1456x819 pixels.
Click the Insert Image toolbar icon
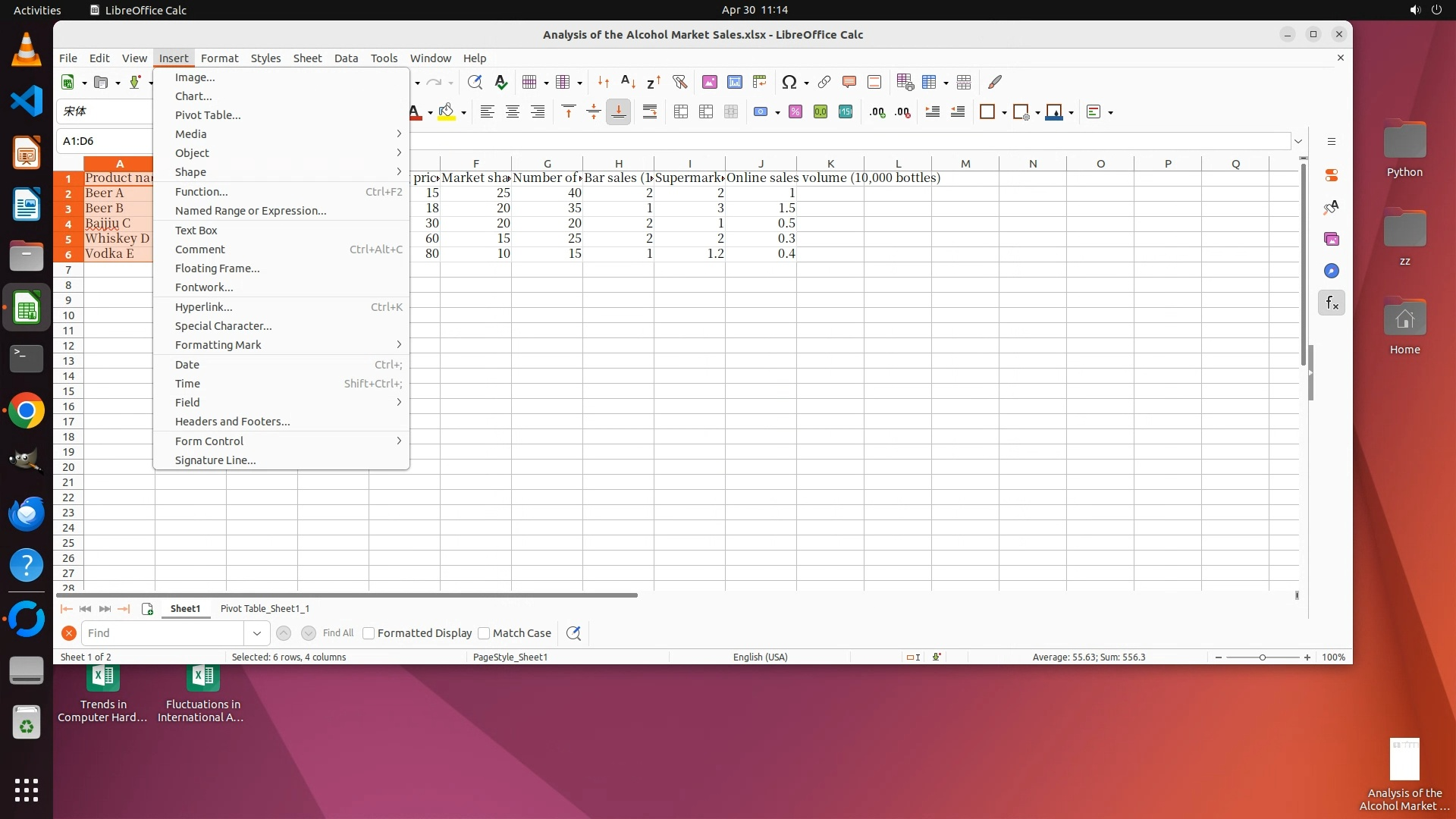click(709, 82)
